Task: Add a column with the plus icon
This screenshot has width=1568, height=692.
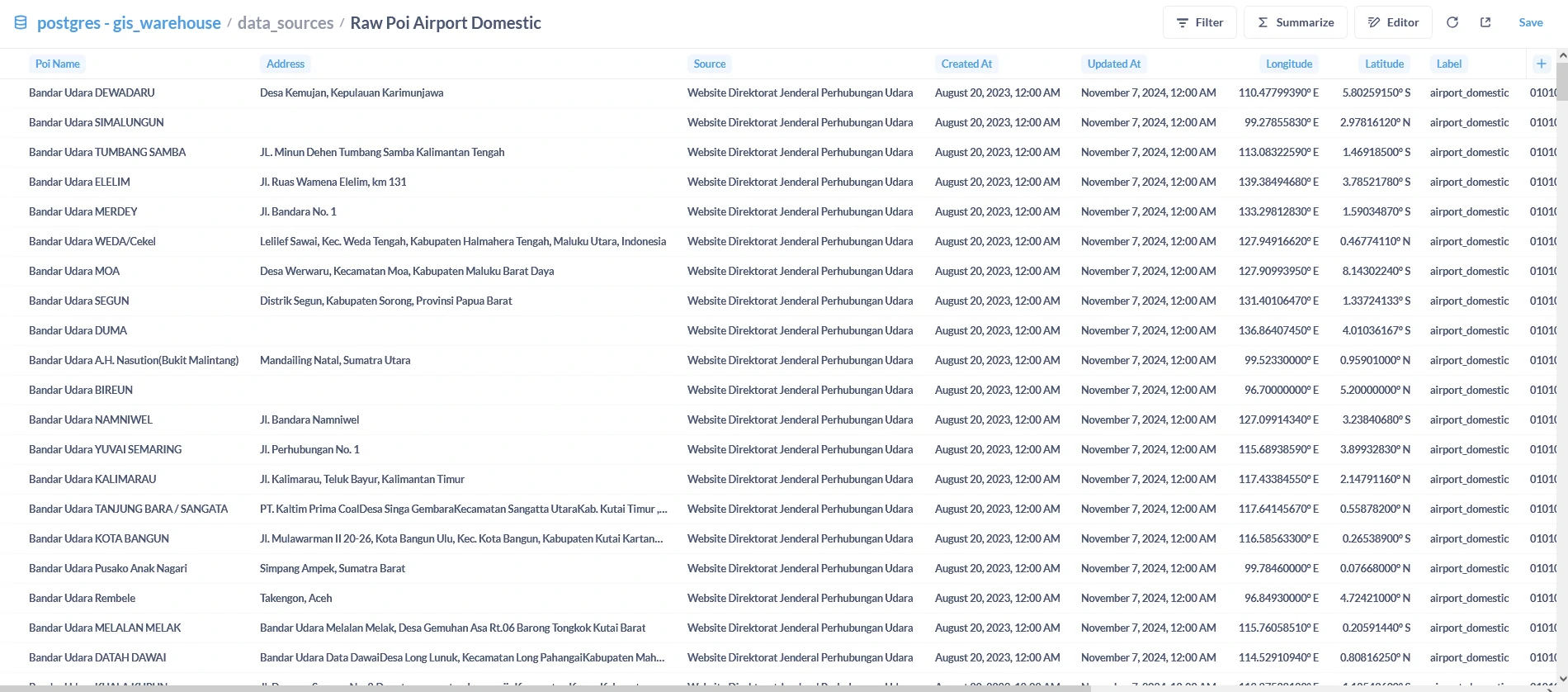Action: [x=1541, y=64]
